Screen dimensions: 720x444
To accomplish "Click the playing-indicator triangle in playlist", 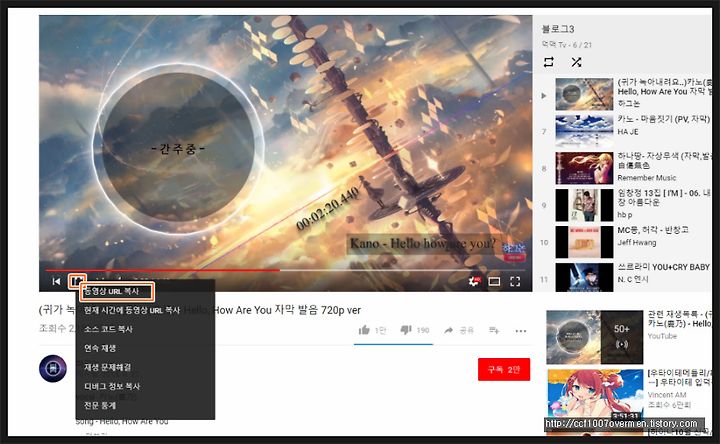I will 544,96.
